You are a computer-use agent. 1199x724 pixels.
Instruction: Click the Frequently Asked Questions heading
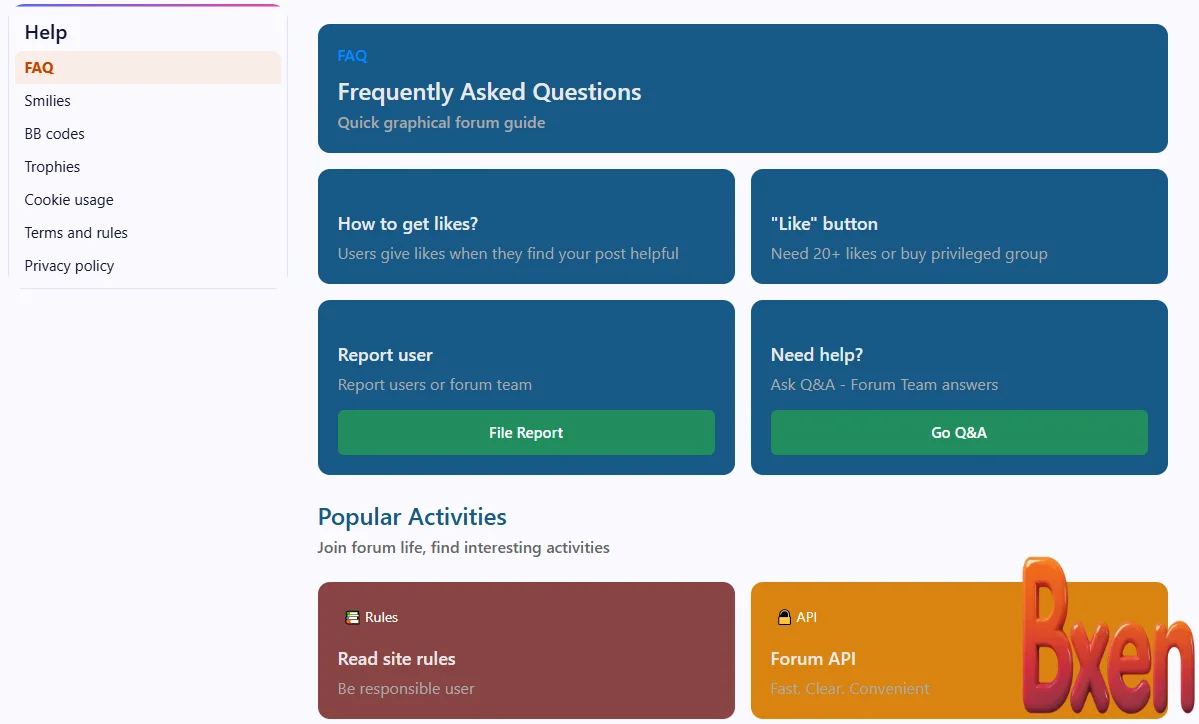coord(489,92)
